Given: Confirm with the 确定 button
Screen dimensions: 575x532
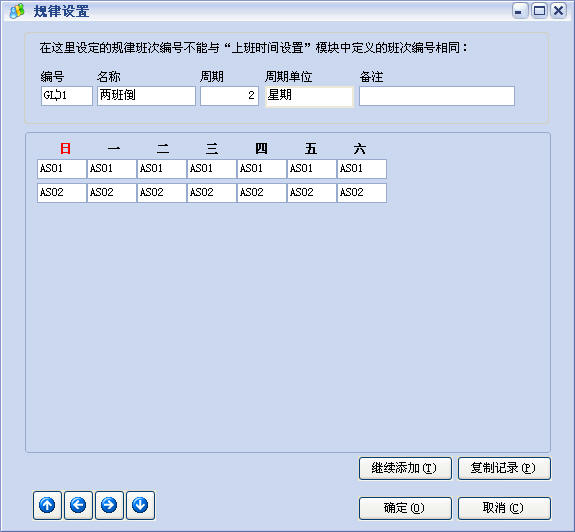Looking at the screenshot, I should tap(405, 508).
